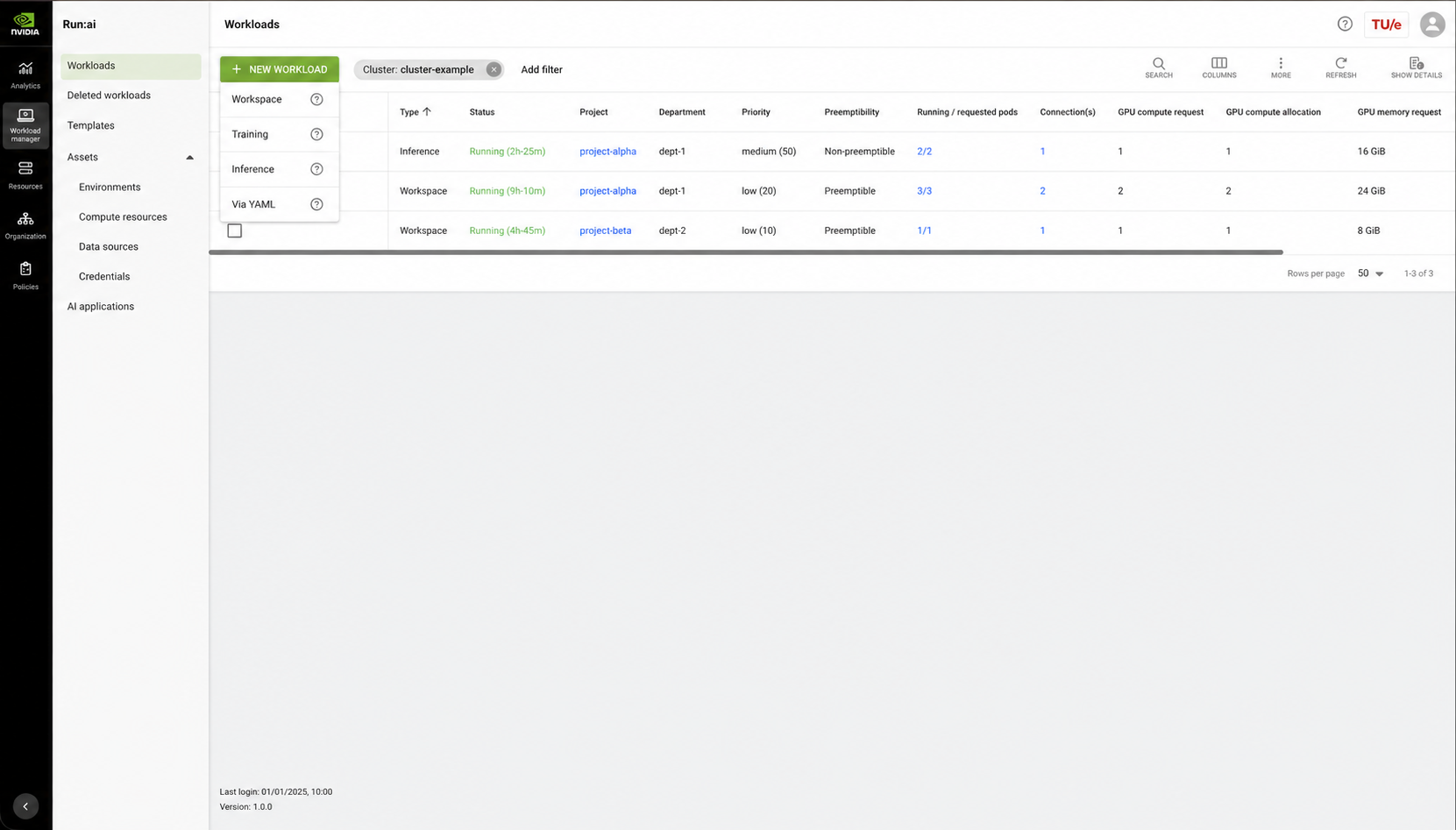This screenshot has height=830, width=1456.
Task: Open the Columns selector
Action: (x=1219, y=67)
